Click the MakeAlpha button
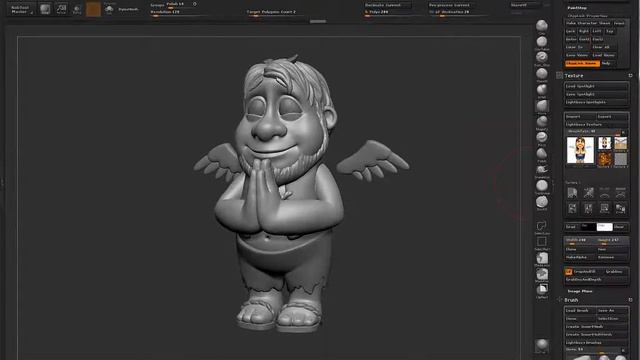Viewport: 640px width, 360px height. [580, 257]
